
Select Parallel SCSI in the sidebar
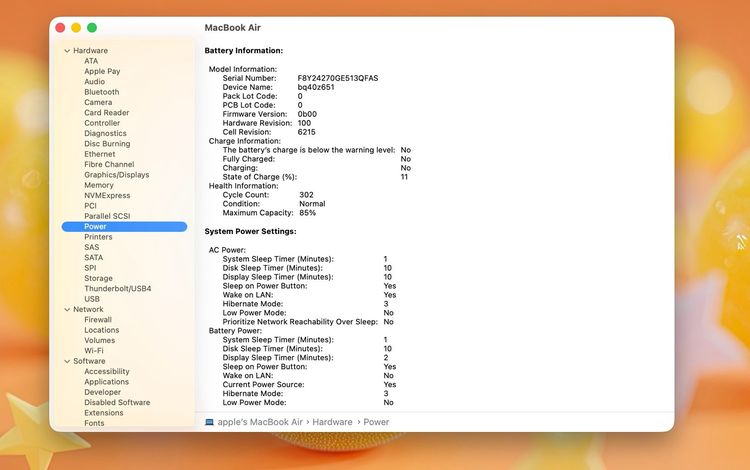(107, 217)
